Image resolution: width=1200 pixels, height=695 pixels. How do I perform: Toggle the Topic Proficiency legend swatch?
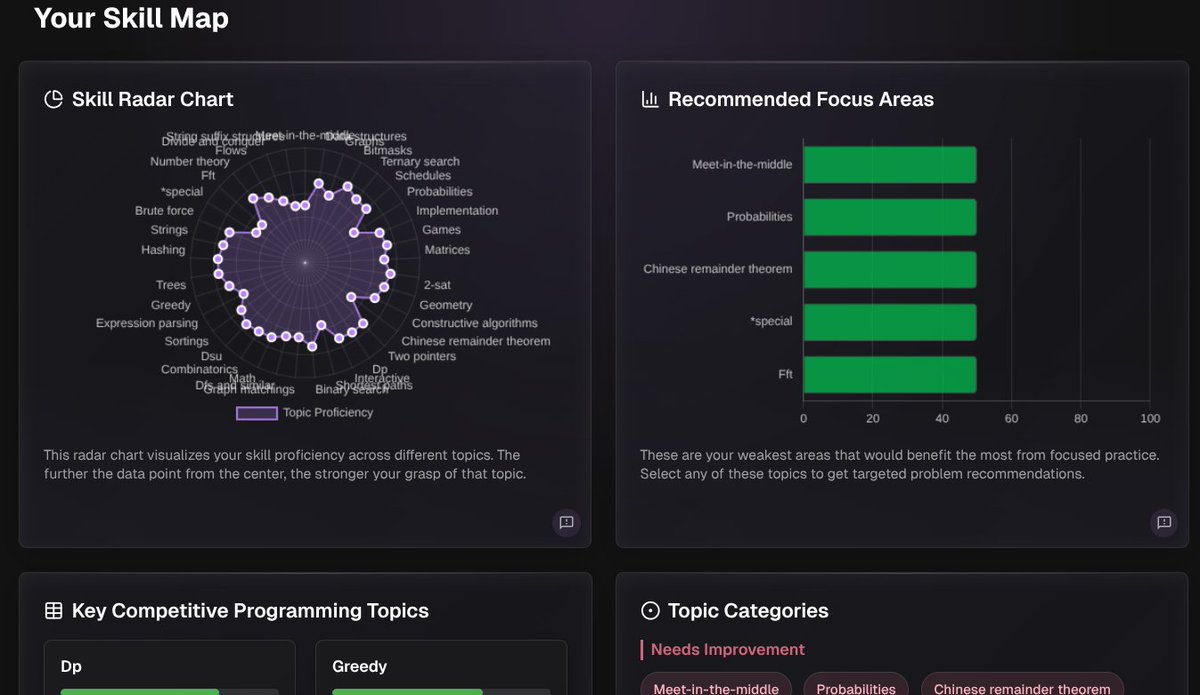[x=257, y=412]
